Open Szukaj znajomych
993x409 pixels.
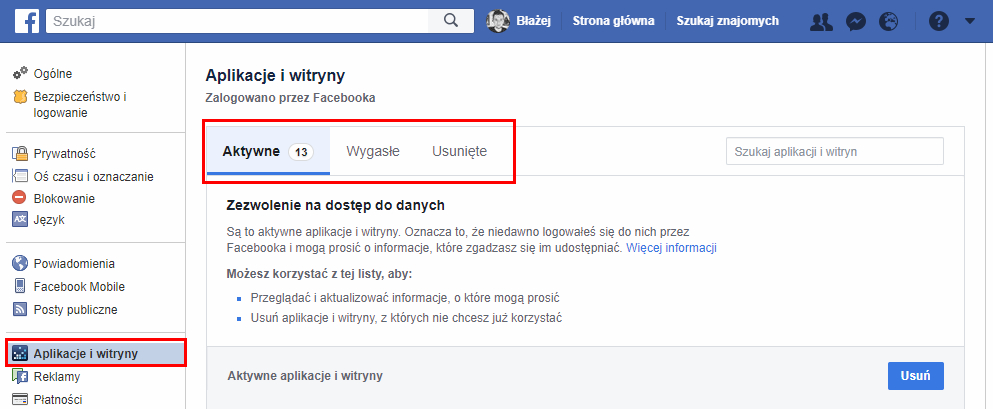728,21
